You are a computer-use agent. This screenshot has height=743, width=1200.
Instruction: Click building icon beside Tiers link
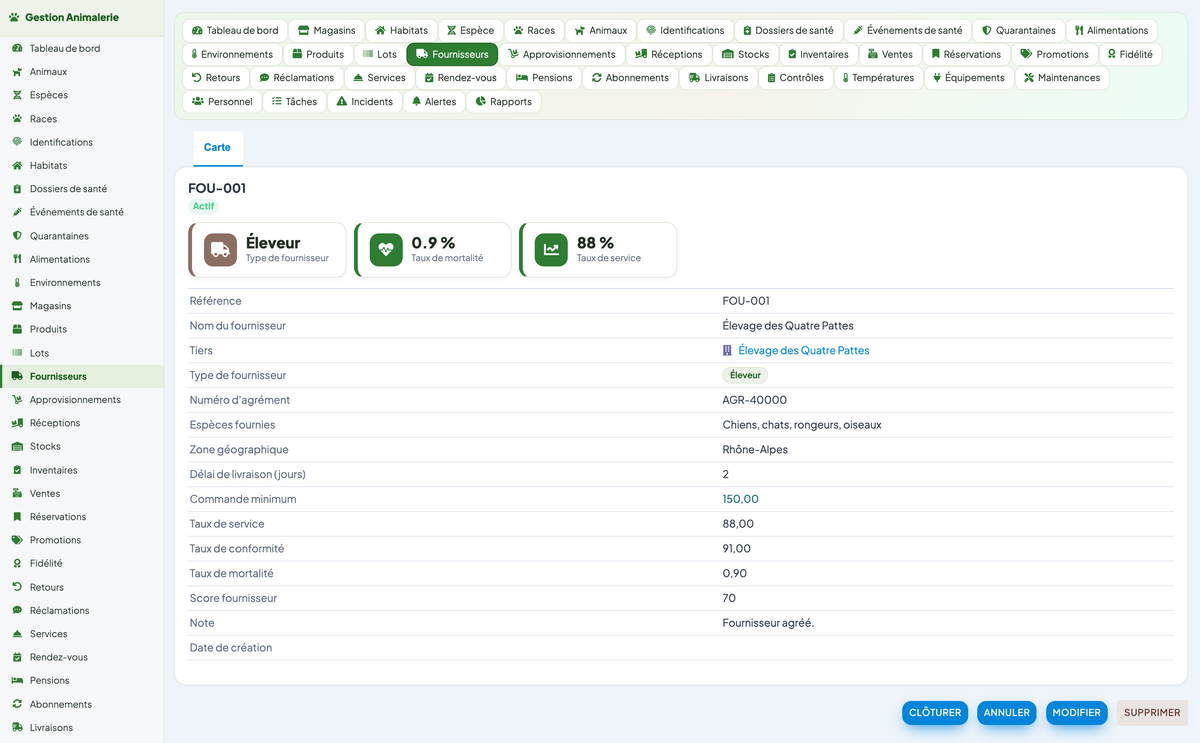tap(727, 351)
